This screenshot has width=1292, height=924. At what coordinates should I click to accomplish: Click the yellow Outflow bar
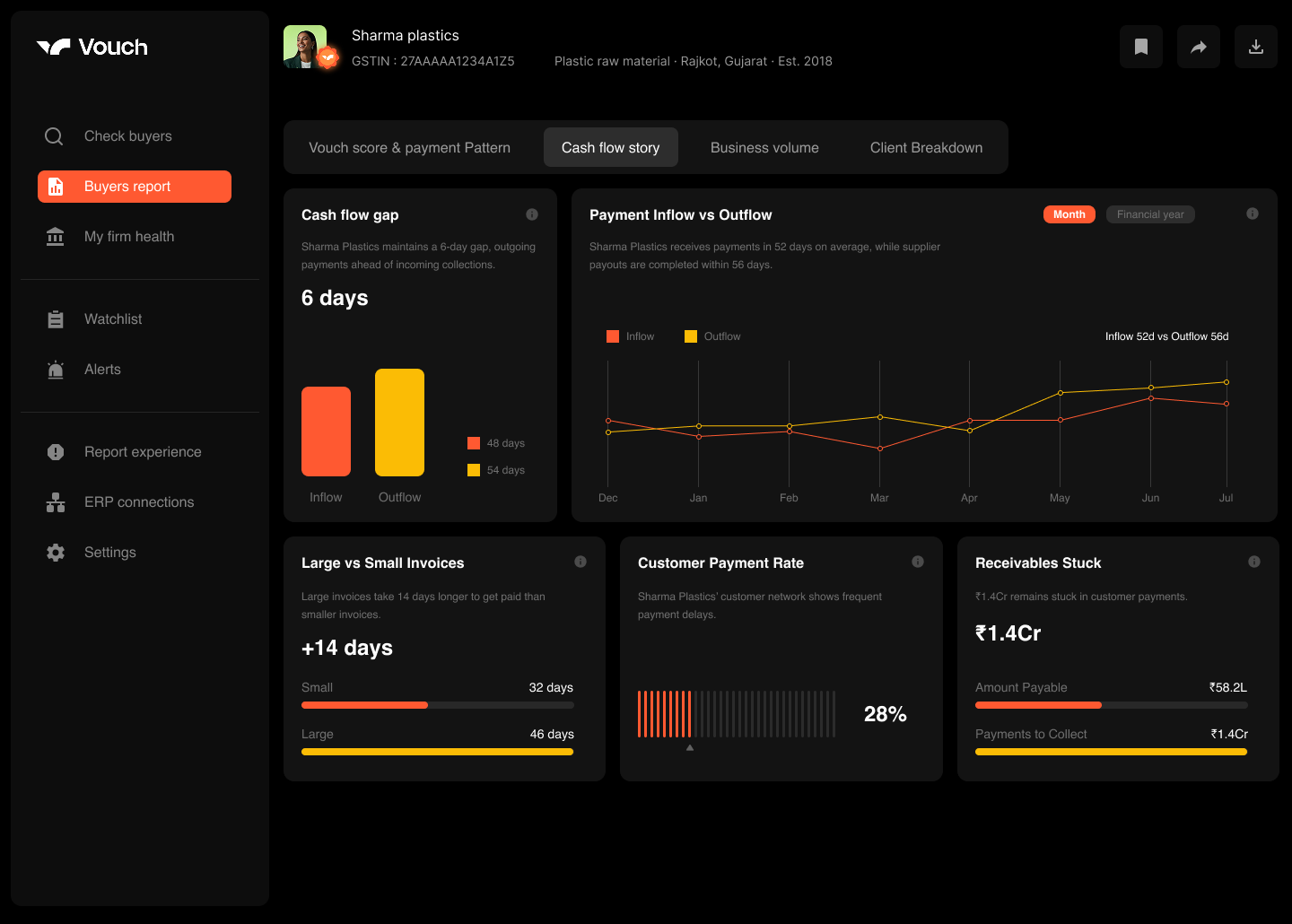[399, 423]
